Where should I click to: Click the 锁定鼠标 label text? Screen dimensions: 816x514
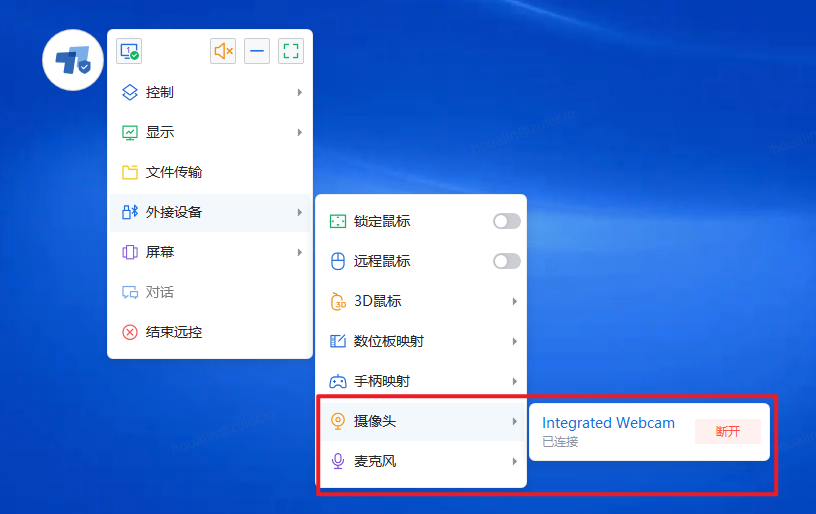(x=382, y=221)
